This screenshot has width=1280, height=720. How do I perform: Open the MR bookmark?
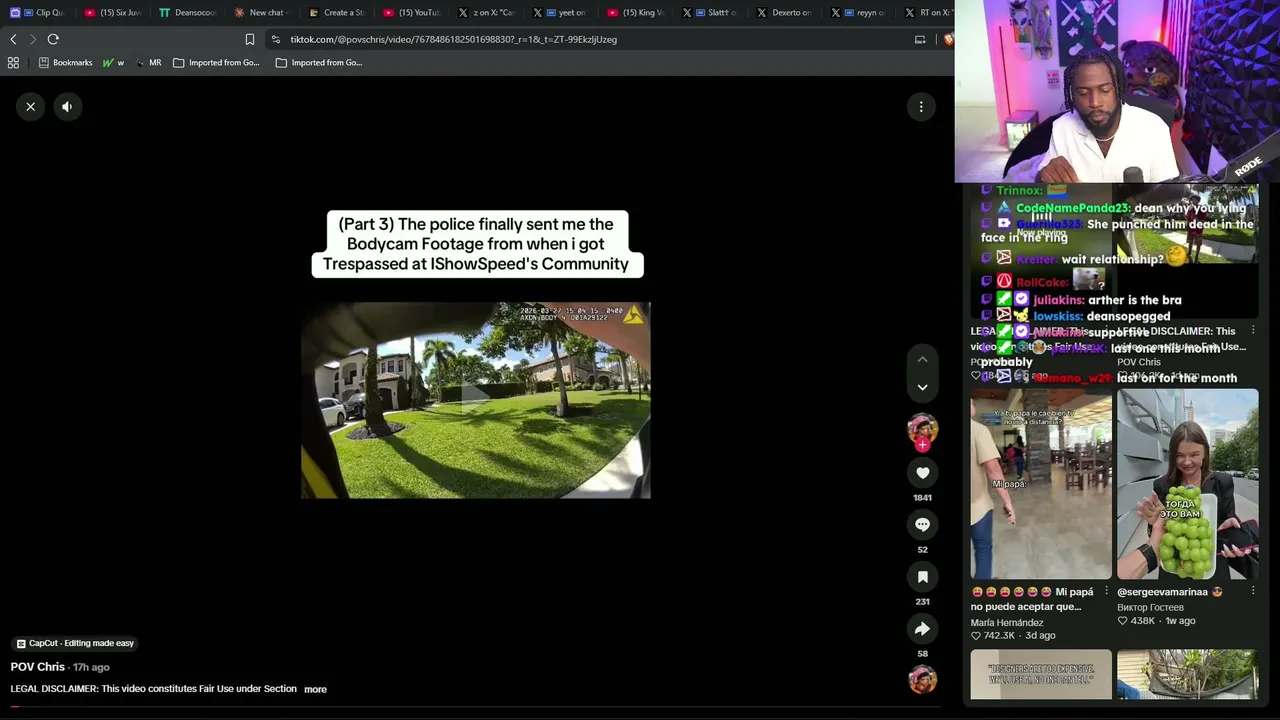tap(148, 62)
